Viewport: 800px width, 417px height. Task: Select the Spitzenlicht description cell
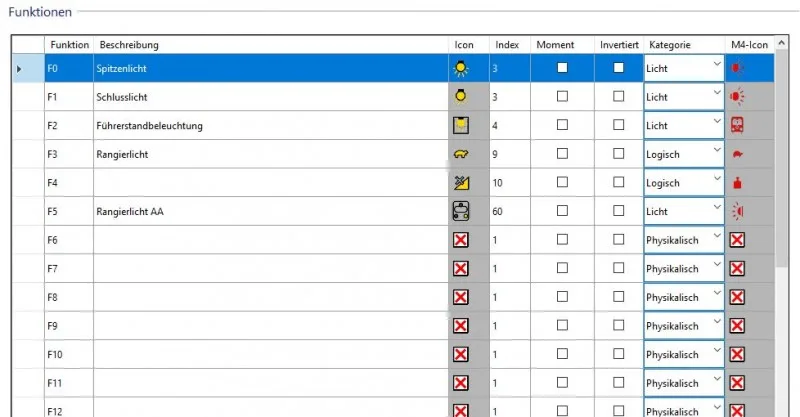pos(271,68)
